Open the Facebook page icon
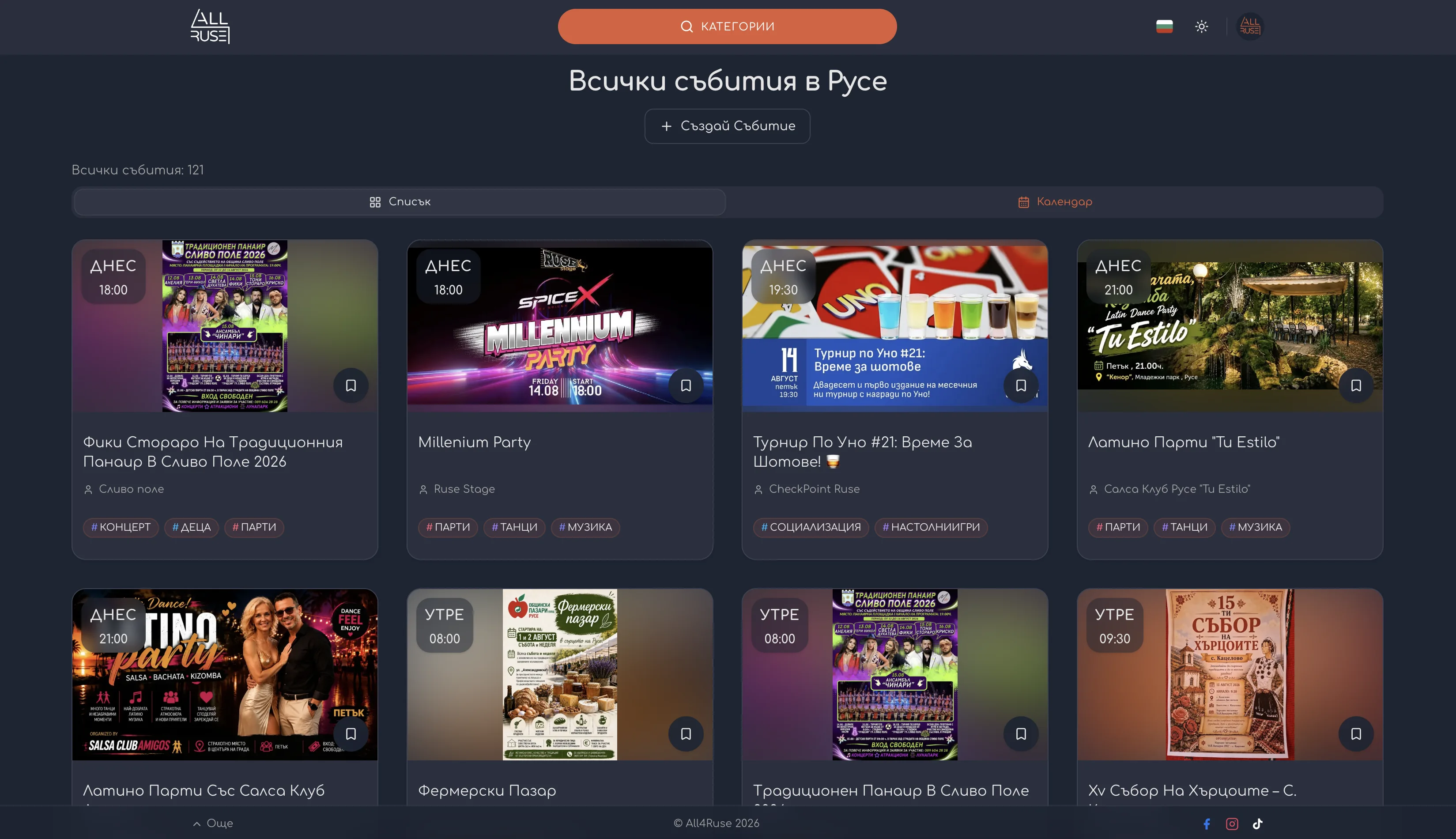Image resolution: width=1456 pixels, height=839 pixels. tap(1207, 824)
